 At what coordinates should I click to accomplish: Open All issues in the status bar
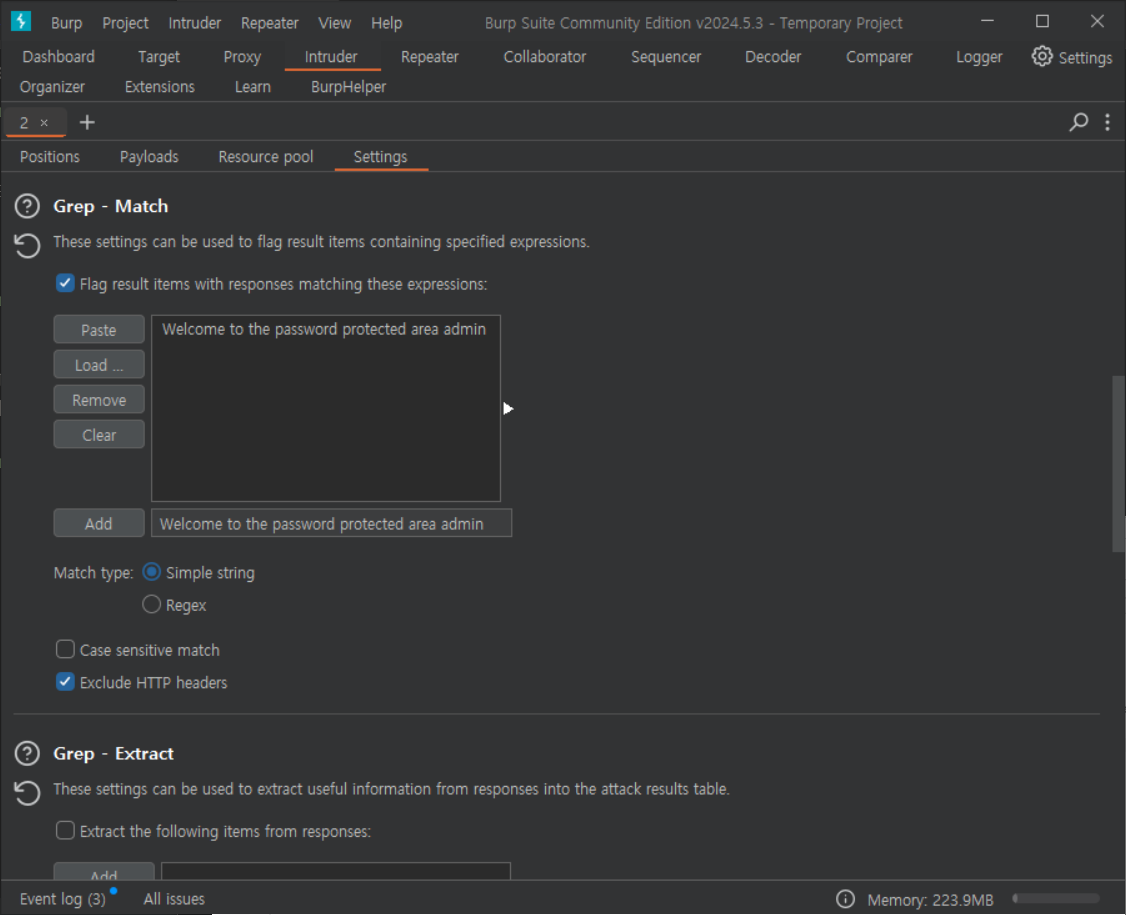pyautogui.click(x=174, y=899)
